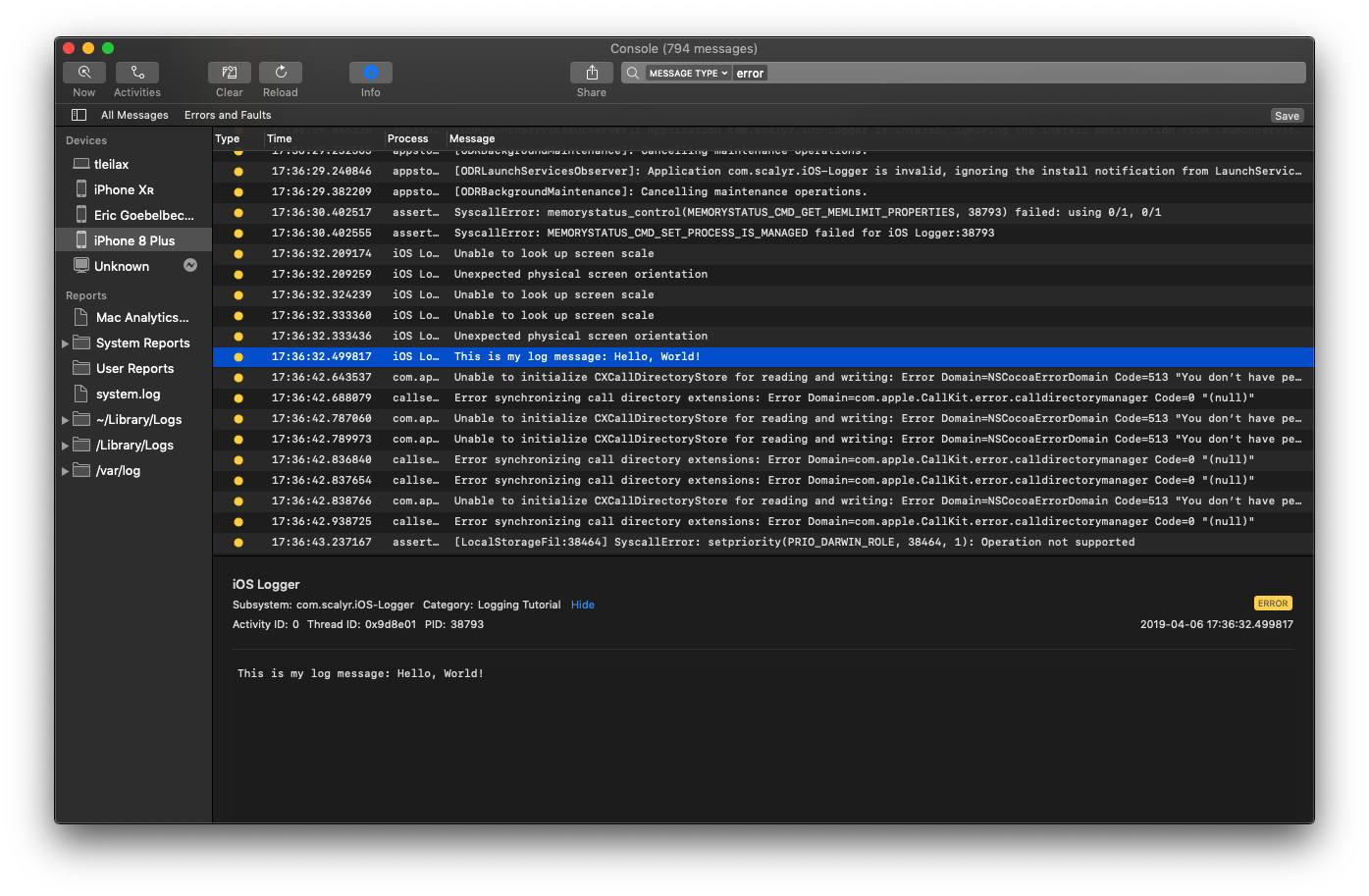The image size is (1369, 896).
Task: Expand the /var/log folder
Action: (65, 471)
